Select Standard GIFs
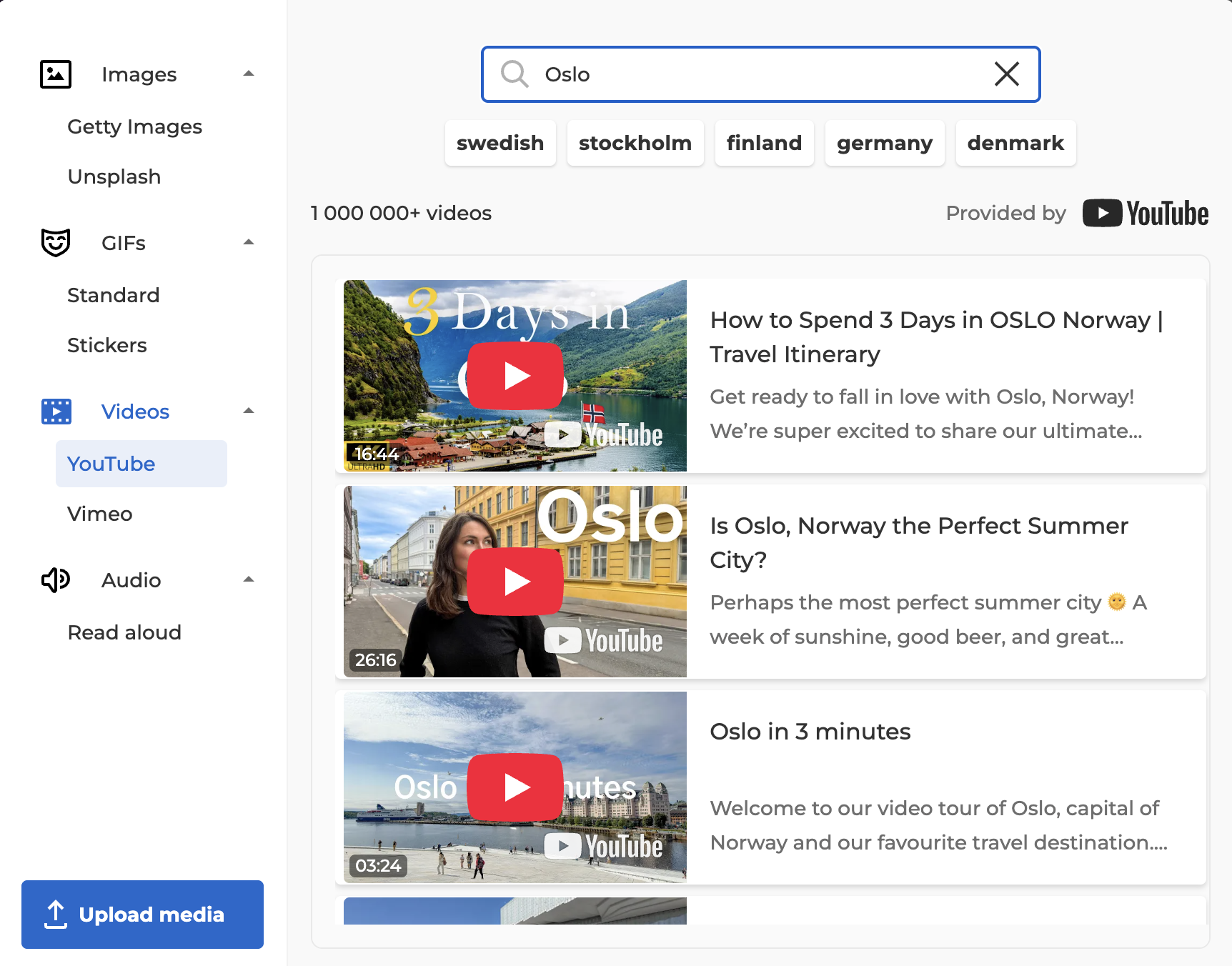The image size is (1232, 966). click(114, 295)
